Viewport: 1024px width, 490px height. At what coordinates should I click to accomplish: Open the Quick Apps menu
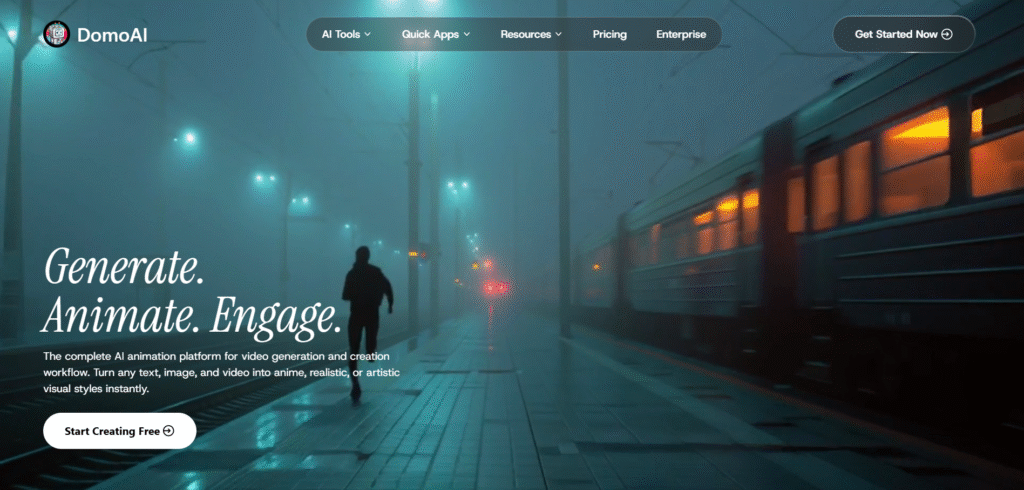tap(430, 34)
